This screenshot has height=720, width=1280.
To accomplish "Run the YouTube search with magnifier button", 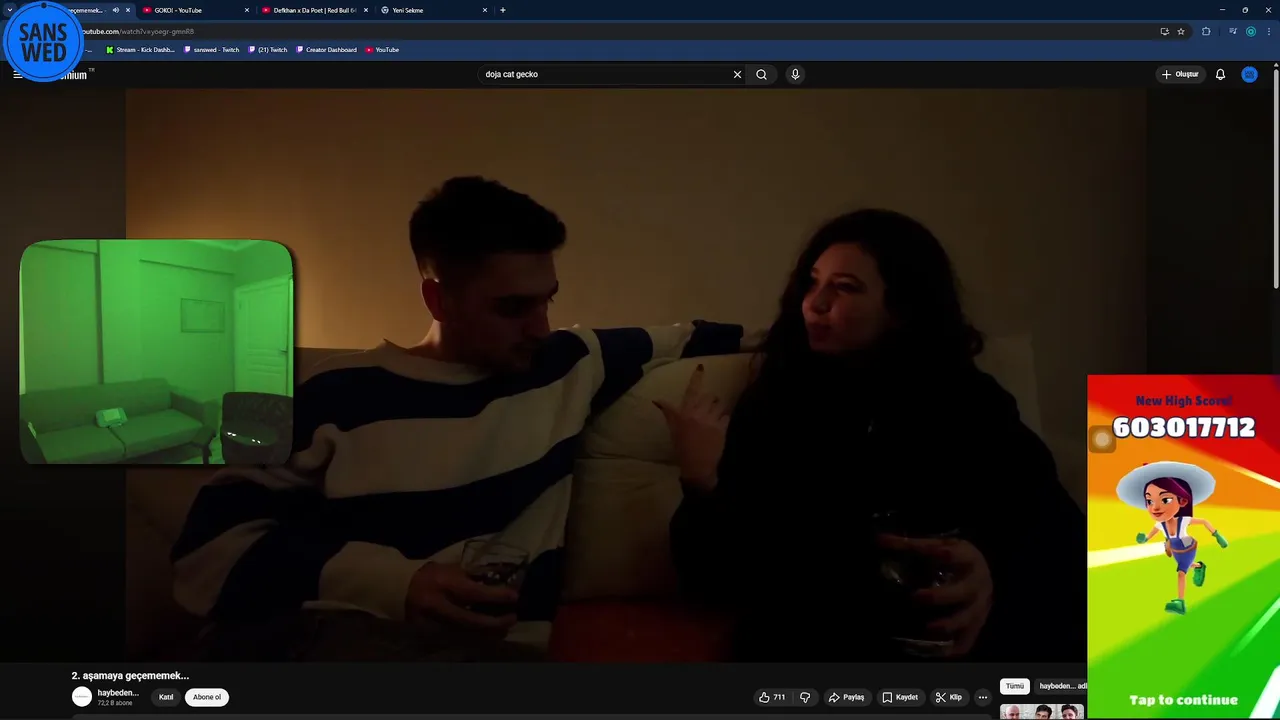I will tap(761, 74).
